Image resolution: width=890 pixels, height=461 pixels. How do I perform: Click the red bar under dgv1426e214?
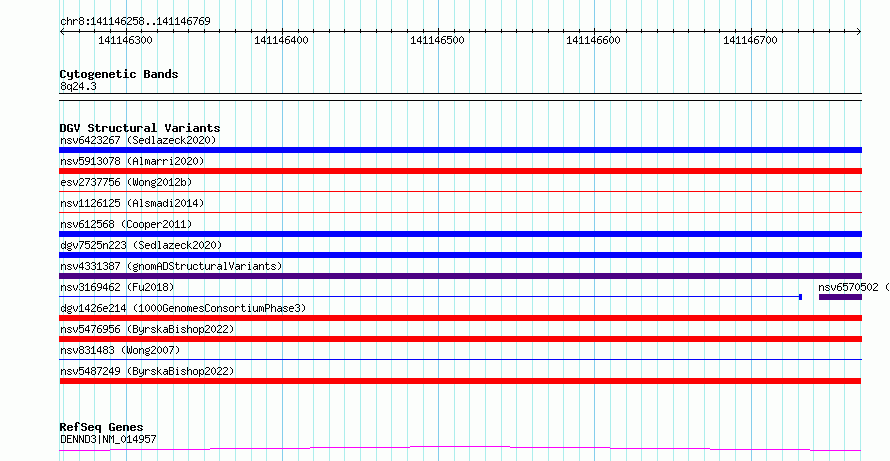click(x=460, y=318)
